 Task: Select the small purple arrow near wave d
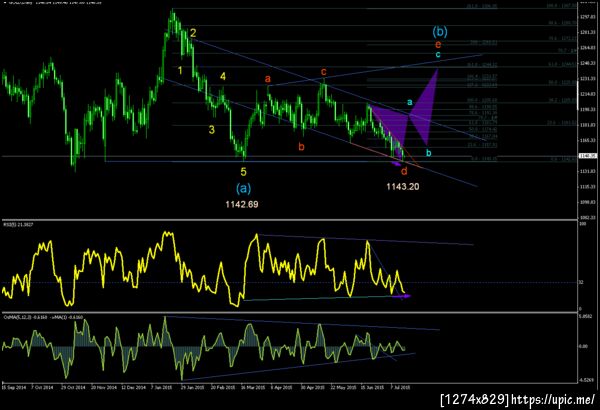coord(396,164)
